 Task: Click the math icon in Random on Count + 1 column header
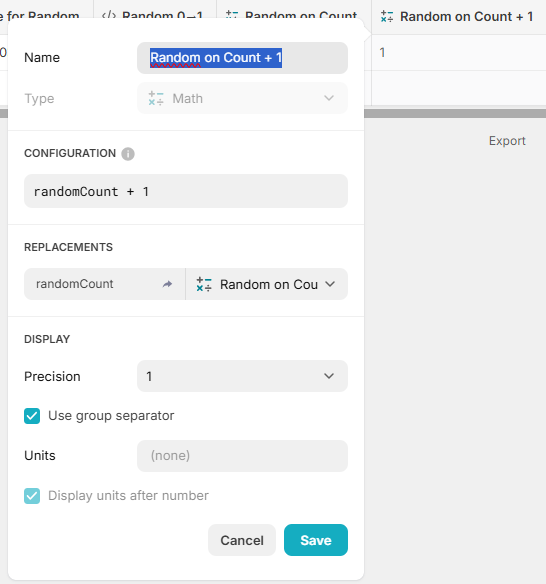[x=387, y=16]
